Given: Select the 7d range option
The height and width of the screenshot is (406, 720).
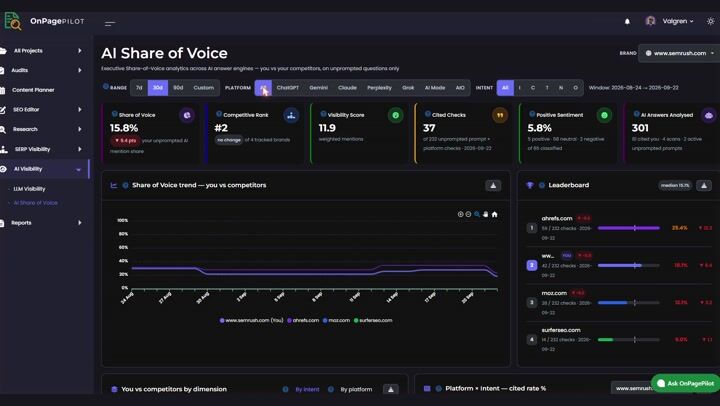Looking at the screenshot, I should (139, 88).
